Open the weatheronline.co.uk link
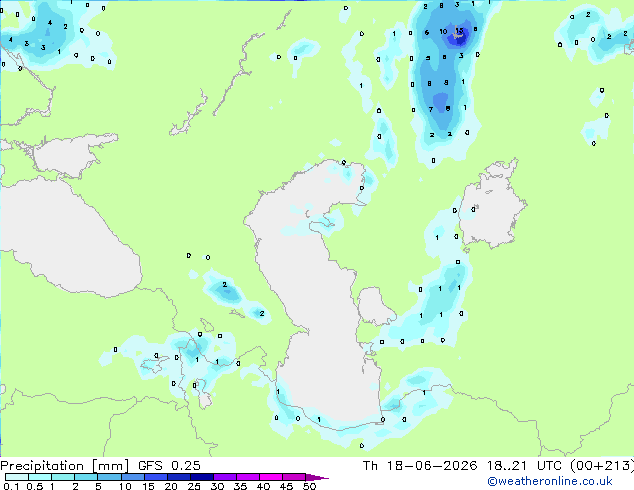 pos(550,481)
